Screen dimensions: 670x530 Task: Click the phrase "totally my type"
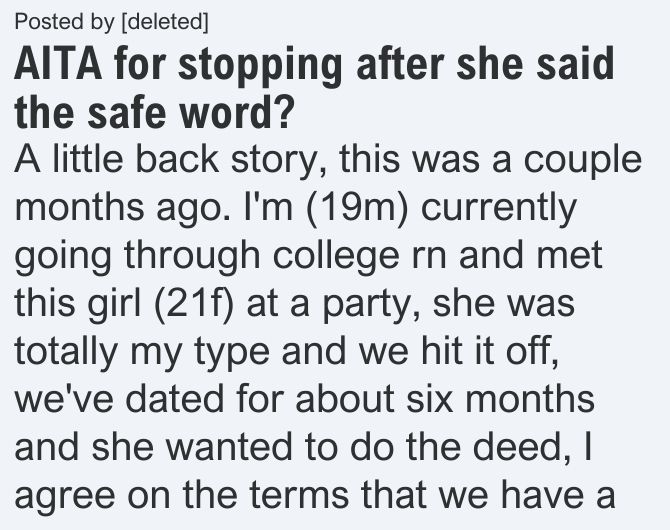[x=142, y=353]
